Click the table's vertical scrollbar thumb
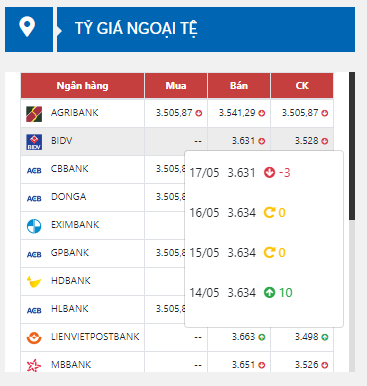Image resolution: width=367 pixels, height=386 pixels. tap(352, 146)
